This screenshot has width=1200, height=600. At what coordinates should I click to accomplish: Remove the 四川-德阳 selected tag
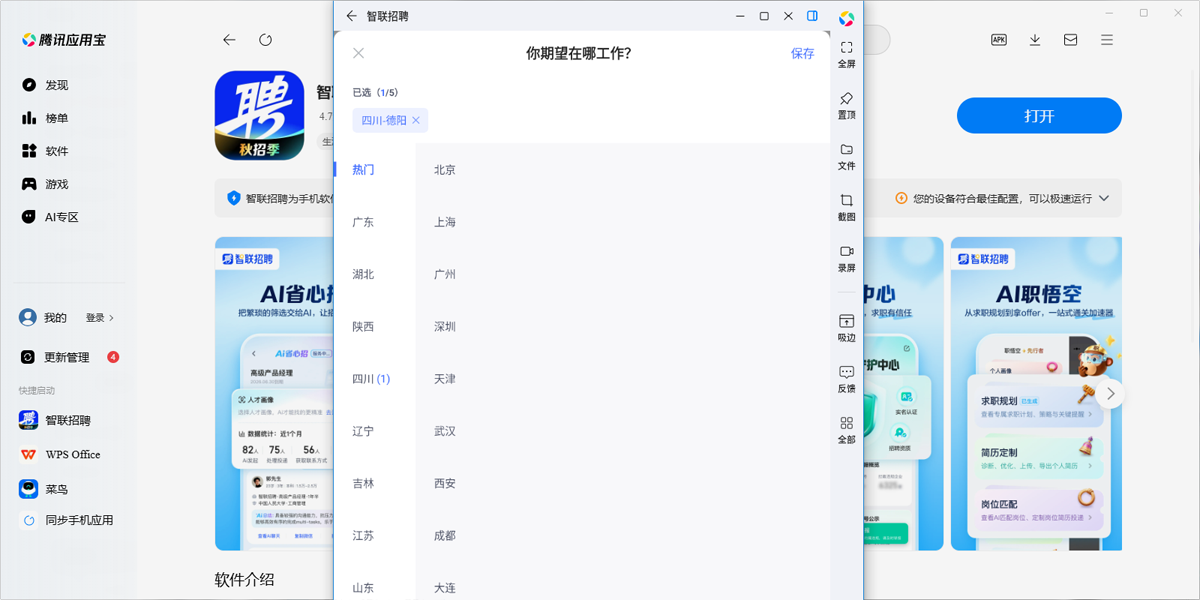tap(416, 120)
